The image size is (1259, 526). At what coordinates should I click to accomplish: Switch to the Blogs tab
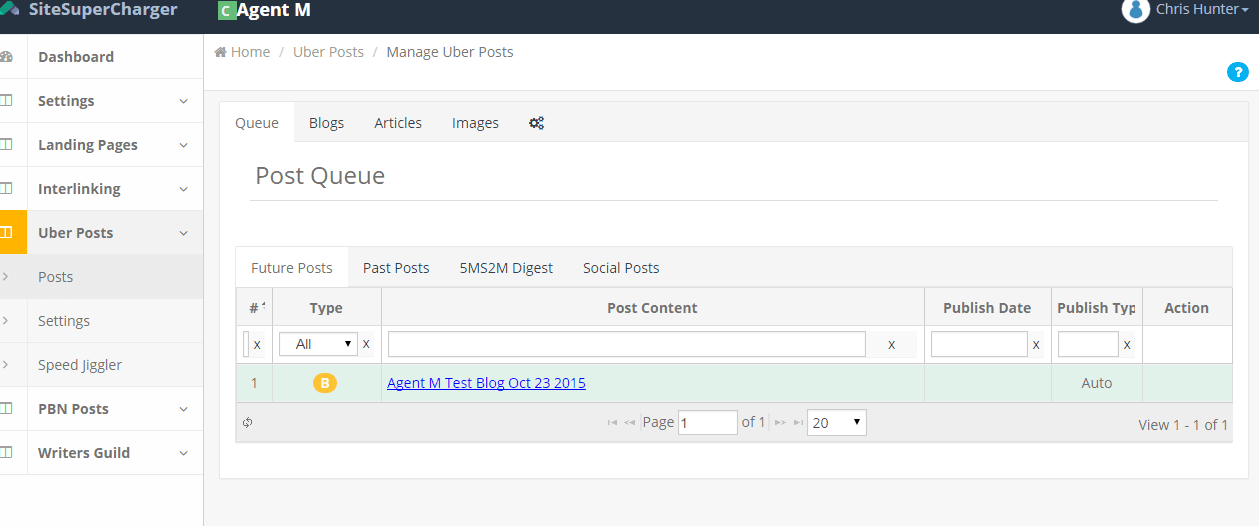point(326,123)
